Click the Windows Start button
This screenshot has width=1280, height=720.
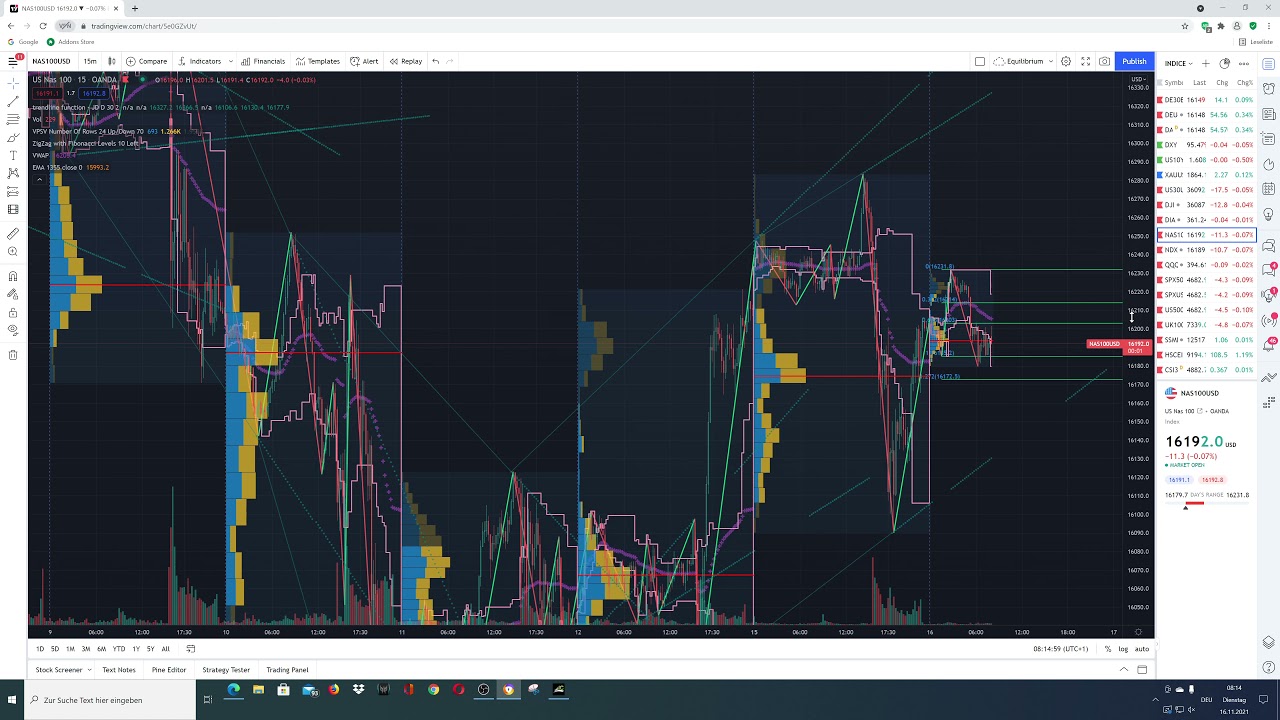(x=12, y=700)
